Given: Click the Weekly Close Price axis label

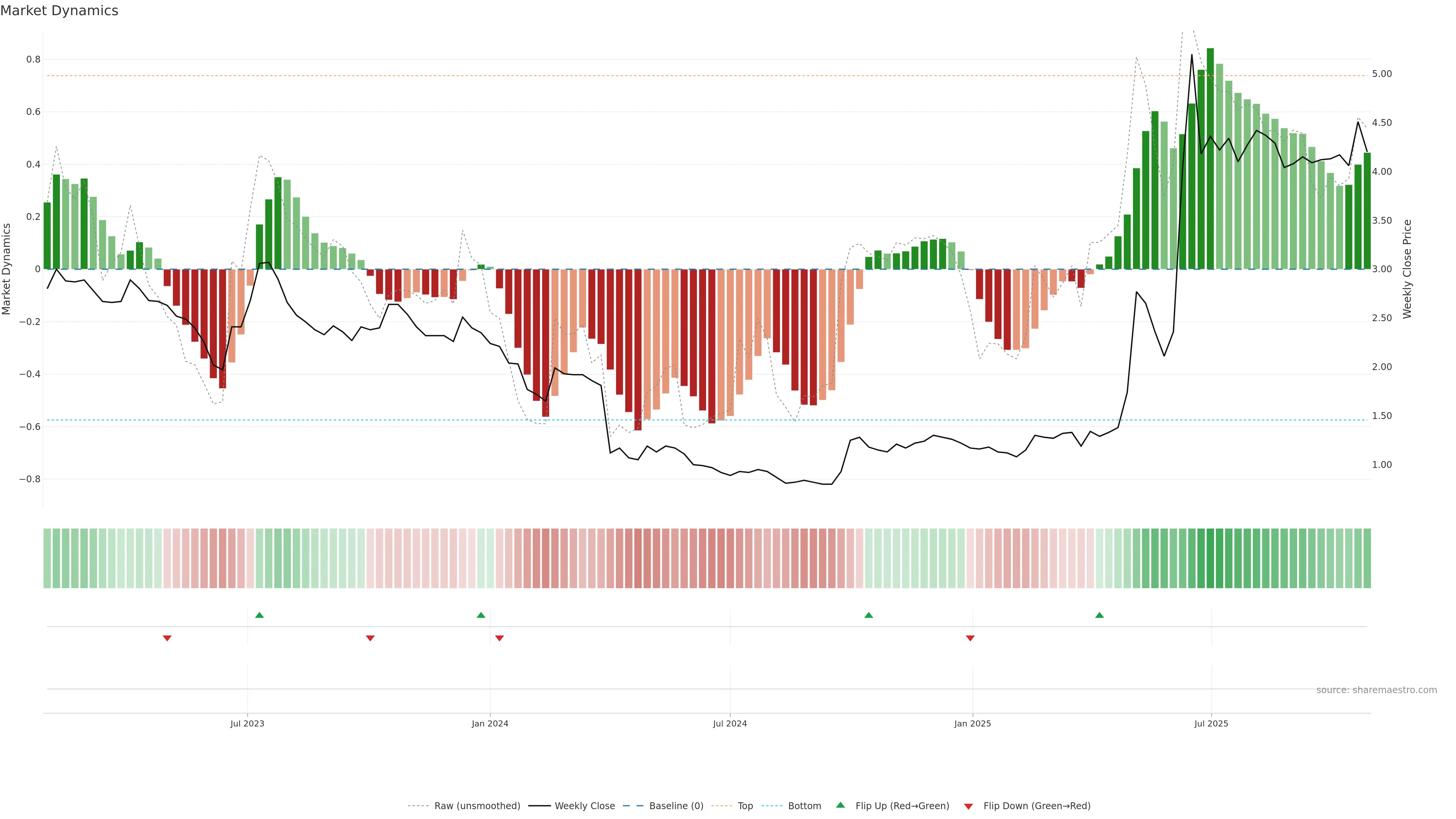Looking at the screenshot, I should [x=1407, y=269].
